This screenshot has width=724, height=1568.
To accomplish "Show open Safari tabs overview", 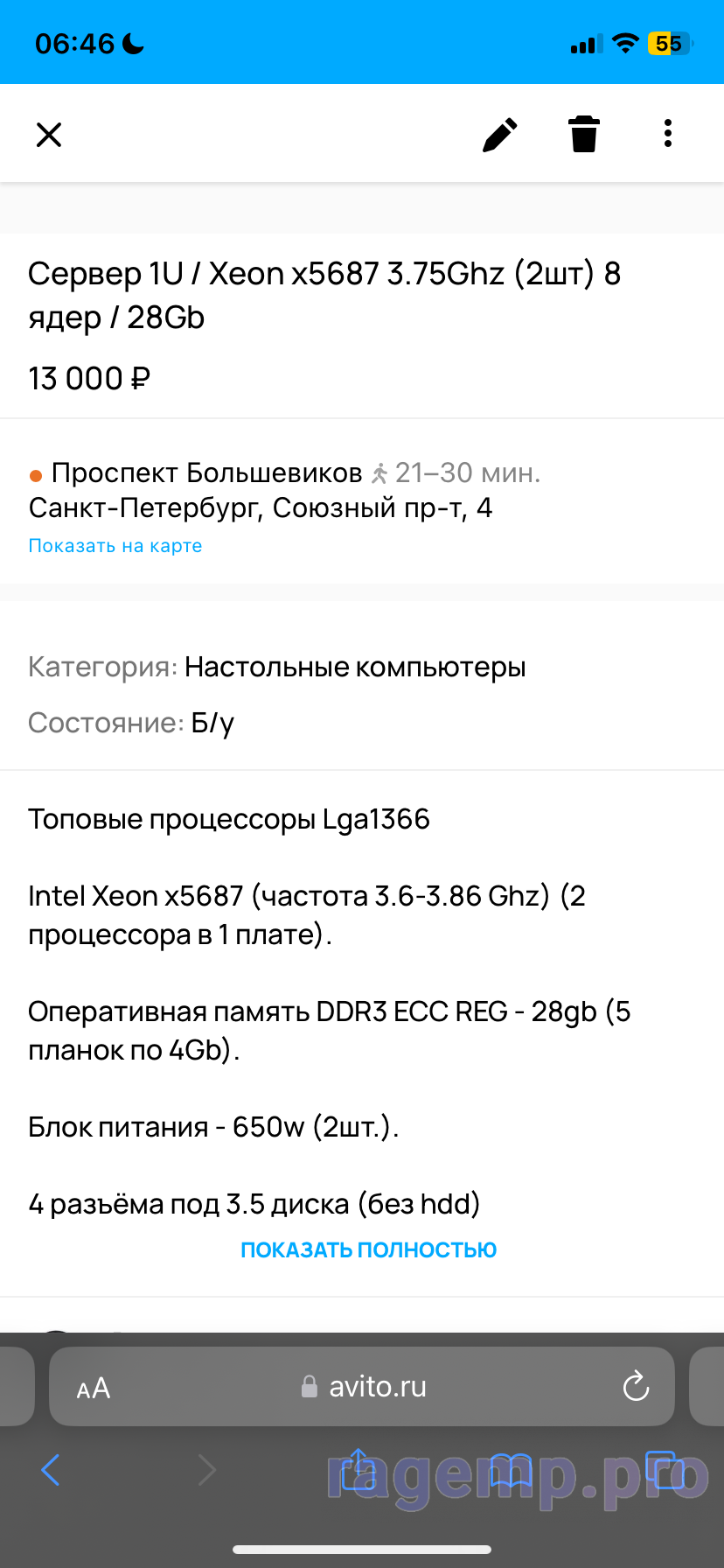I will point(664,1470).
